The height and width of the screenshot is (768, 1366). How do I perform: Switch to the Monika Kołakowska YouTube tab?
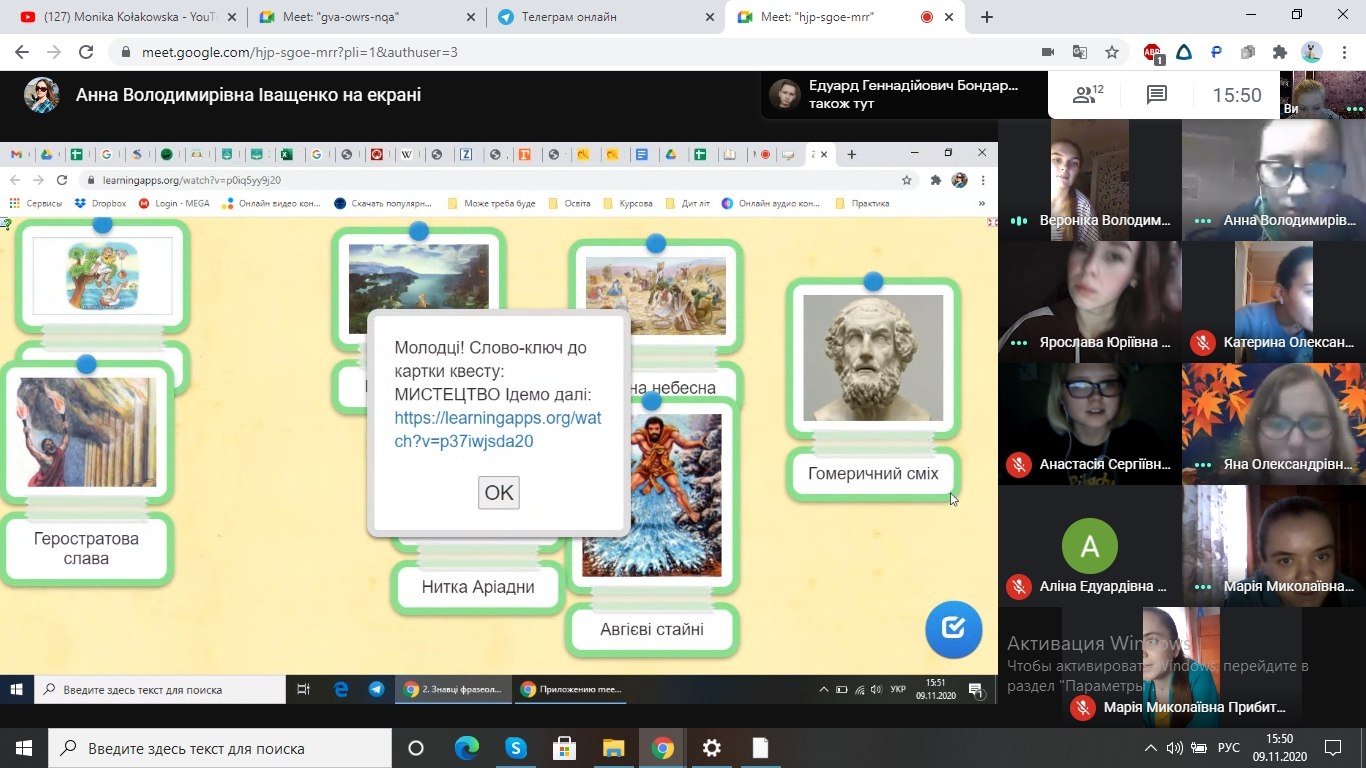click(x=123, y=17)
